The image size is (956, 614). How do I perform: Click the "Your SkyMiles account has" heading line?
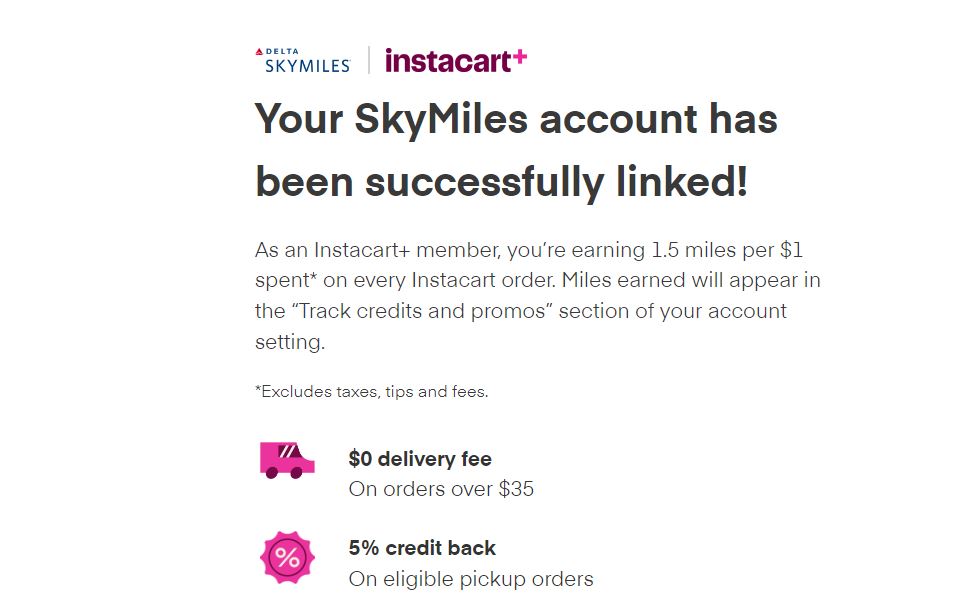(x=516, y=120)
